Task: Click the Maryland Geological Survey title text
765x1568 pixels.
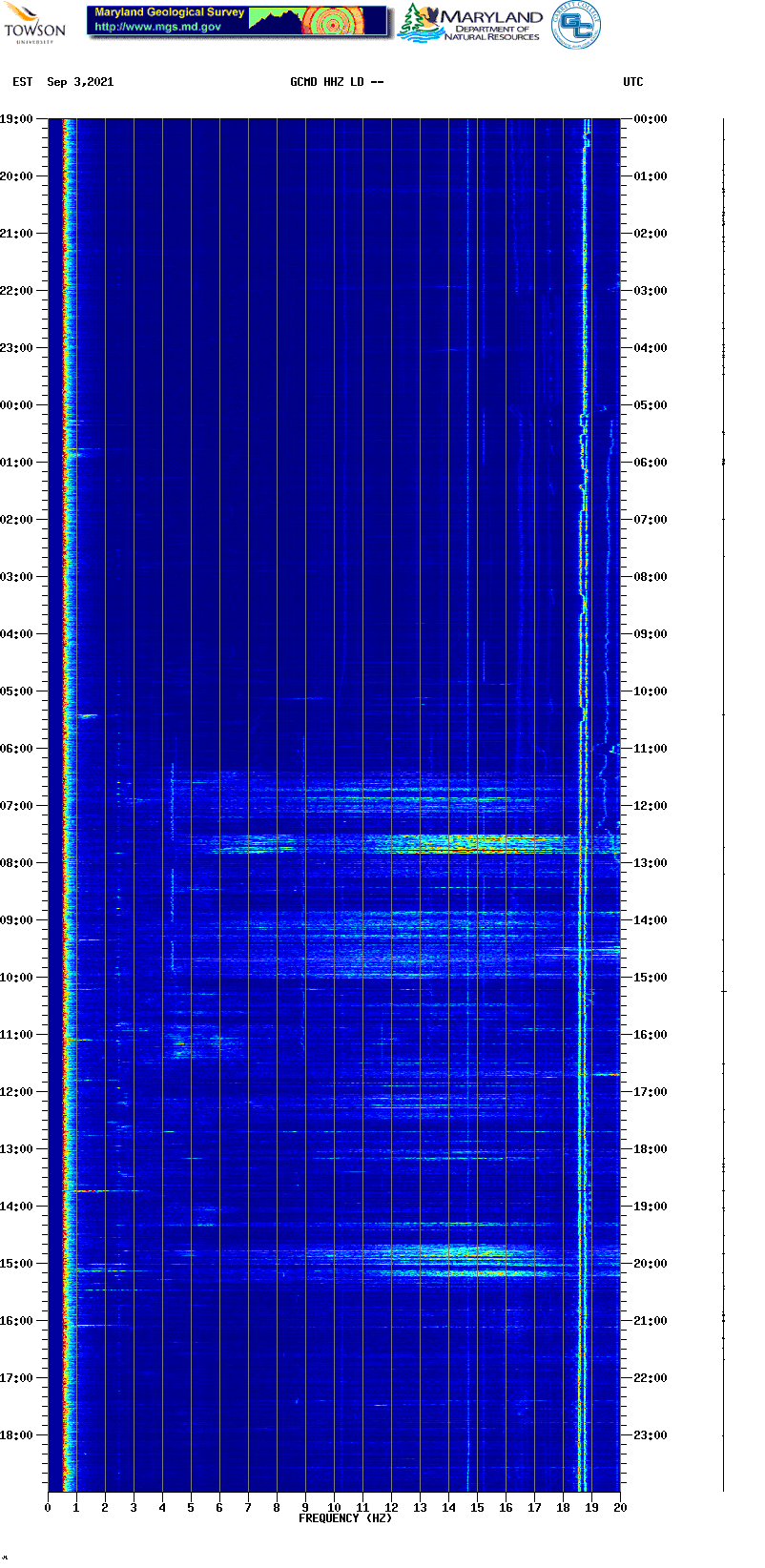Action: click(169, 12)
